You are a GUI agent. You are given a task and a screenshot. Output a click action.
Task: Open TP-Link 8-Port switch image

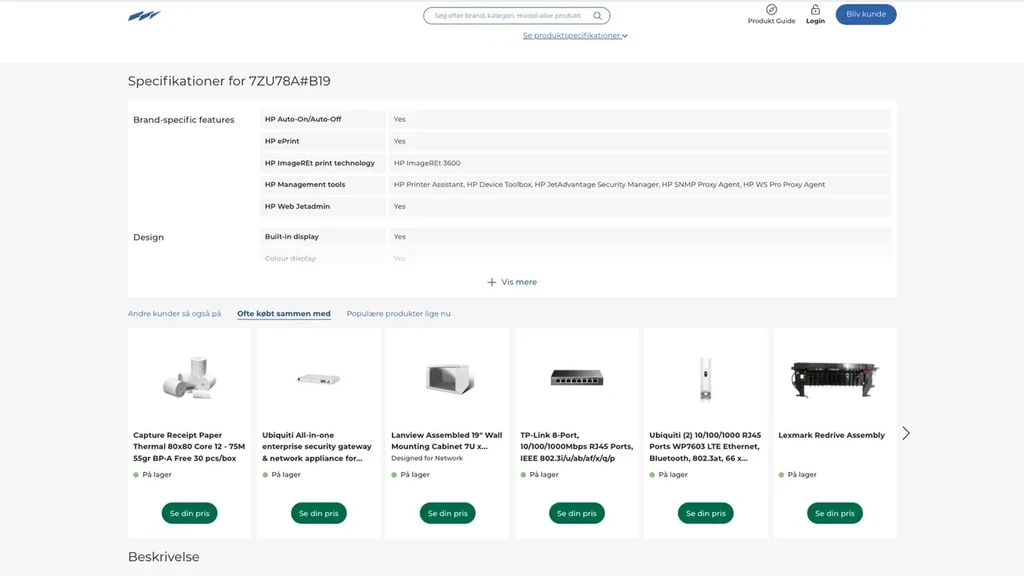[577, 377]
